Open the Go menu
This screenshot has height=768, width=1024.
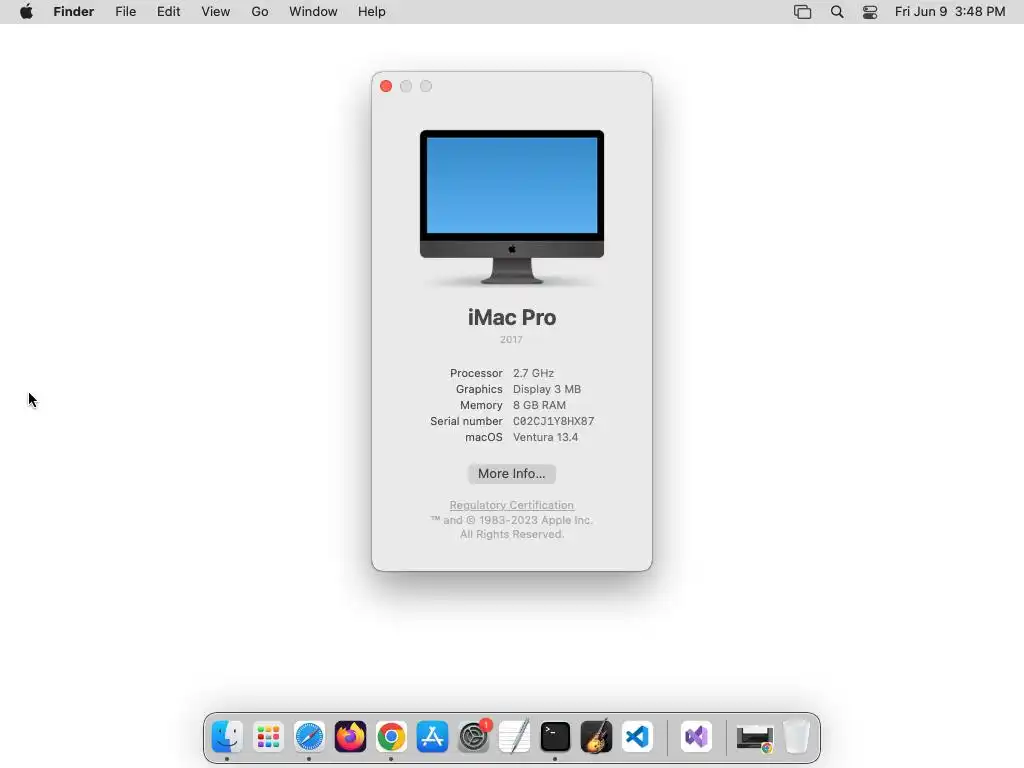[x=260, y=12]
